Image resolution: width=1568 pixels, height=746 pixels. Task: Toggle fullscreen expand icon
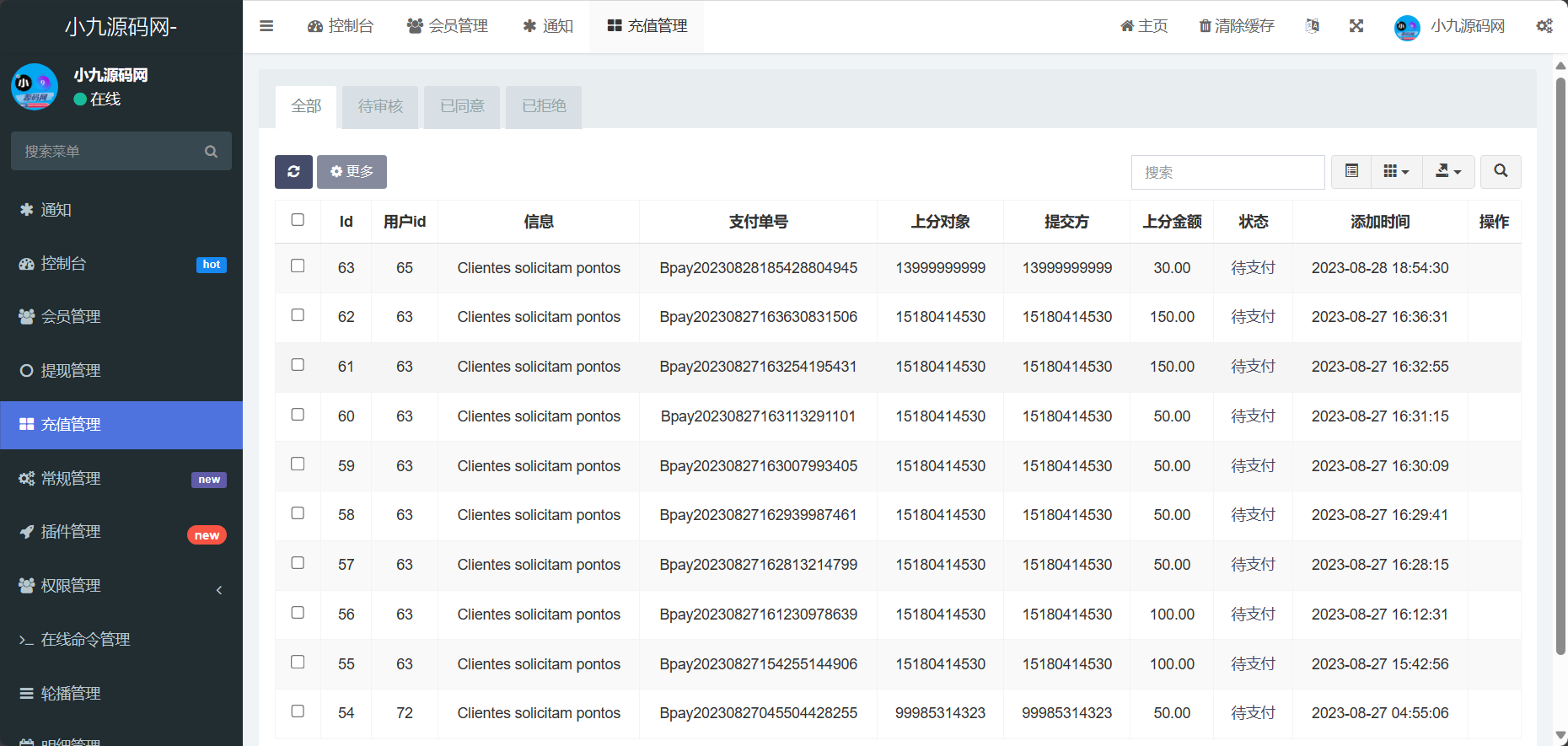(x=1356, y=26)
